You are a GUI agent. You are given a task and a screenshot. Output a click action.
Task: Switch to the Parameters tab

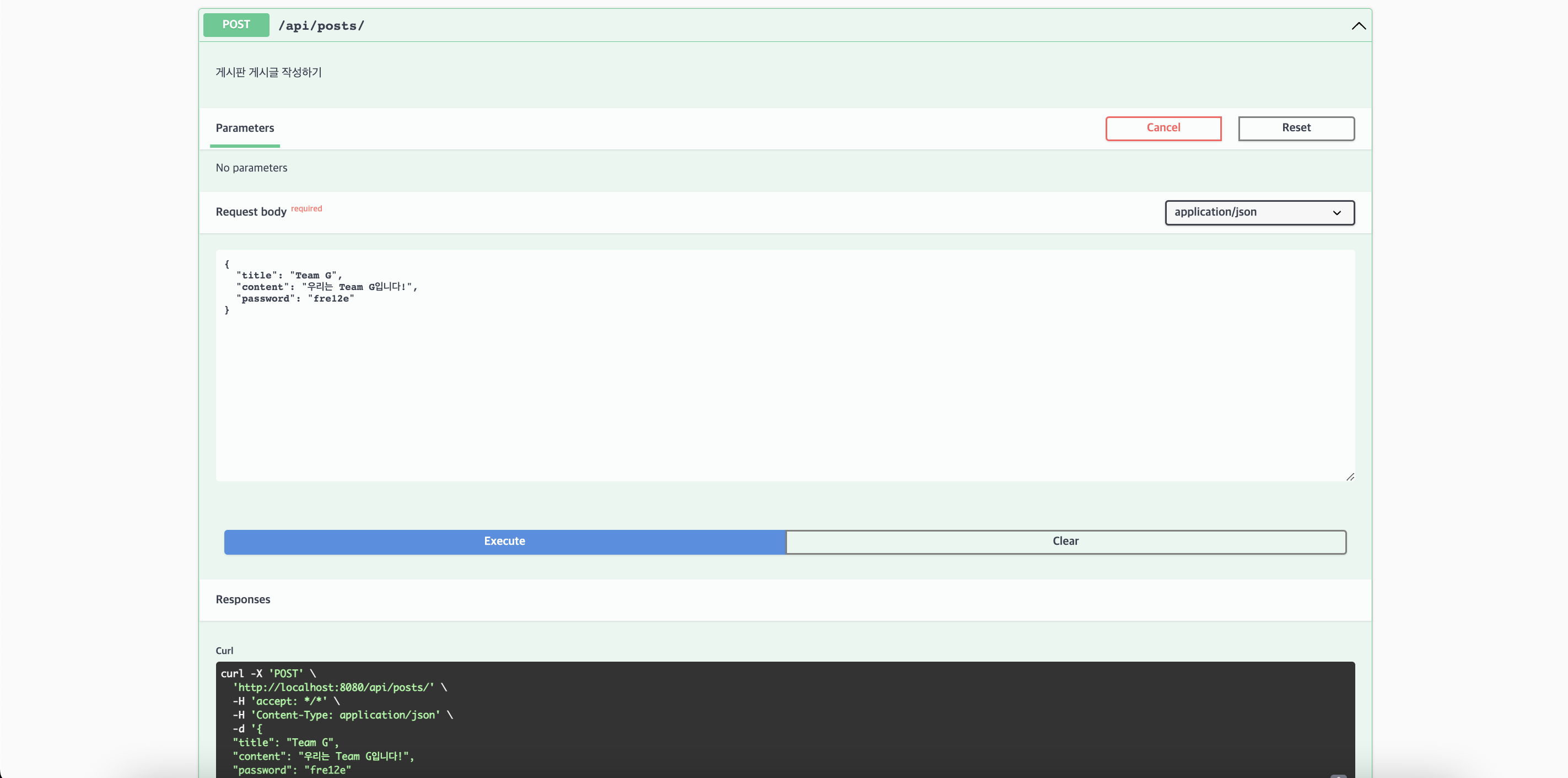coord(245,128)
